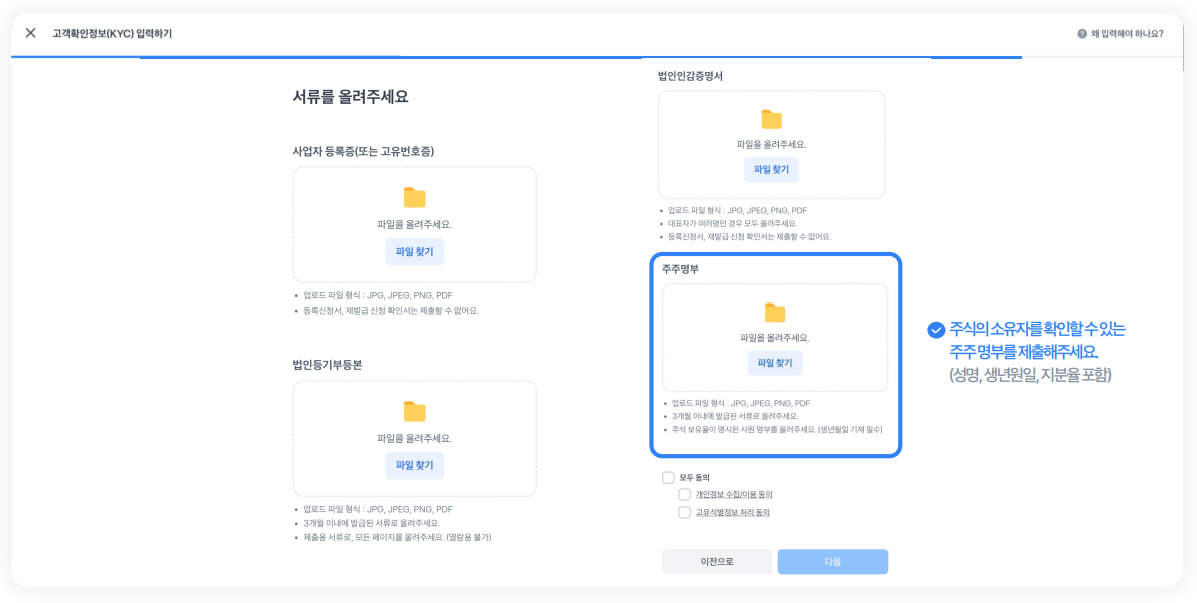Click the X icon to close KYC form
Viewport: 1197px width, 603px height.
pyautogui.click(x=30, y=33)
